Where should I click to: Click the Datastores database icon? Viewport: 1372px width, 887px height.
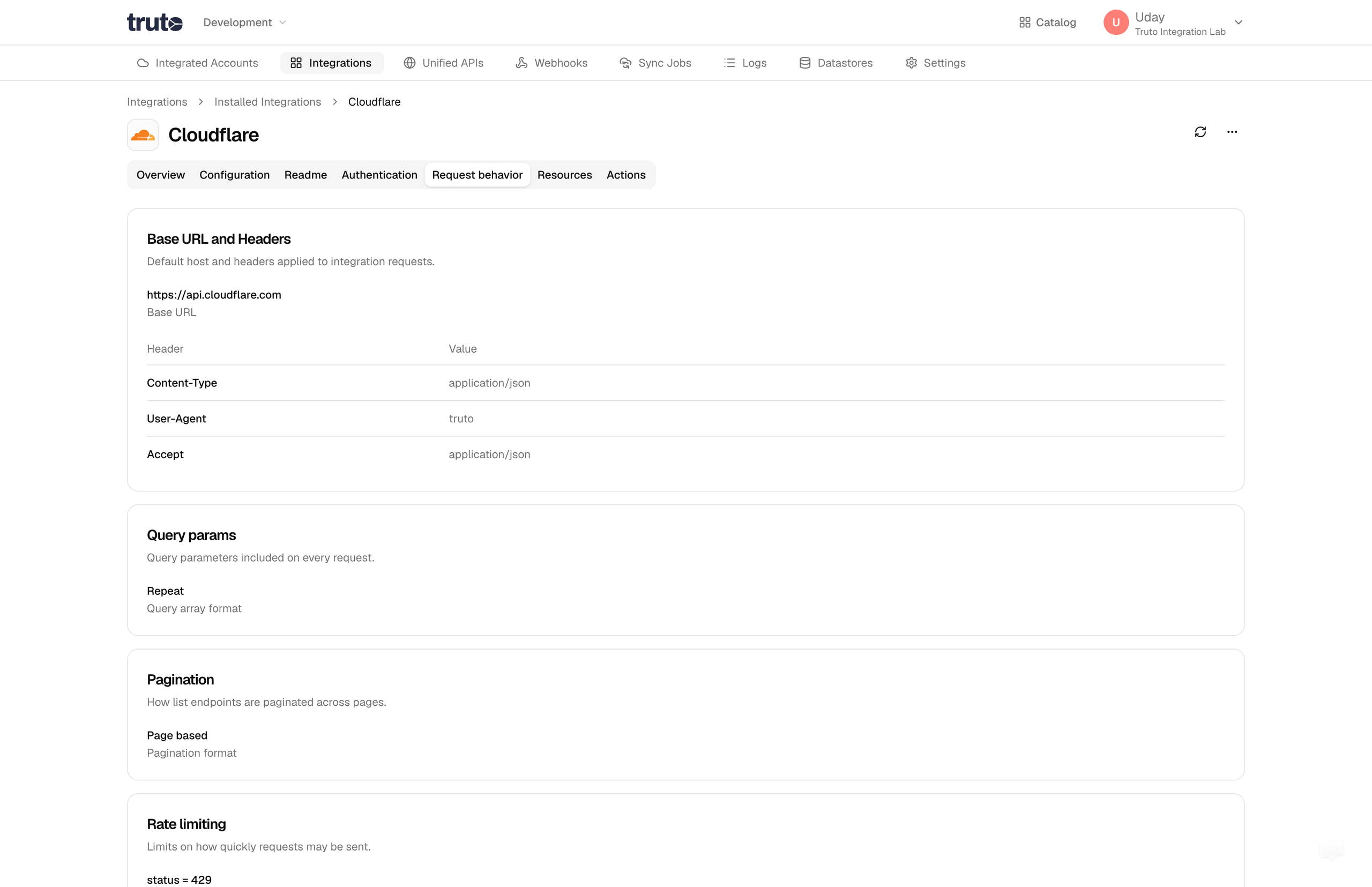pyautogui.click(x=804, y=63)
